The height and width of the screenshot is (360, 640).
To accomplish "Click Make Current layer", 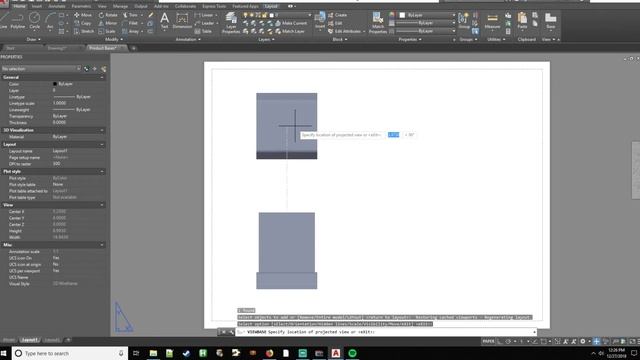I will pyautogui.click(x=291, y=23).
